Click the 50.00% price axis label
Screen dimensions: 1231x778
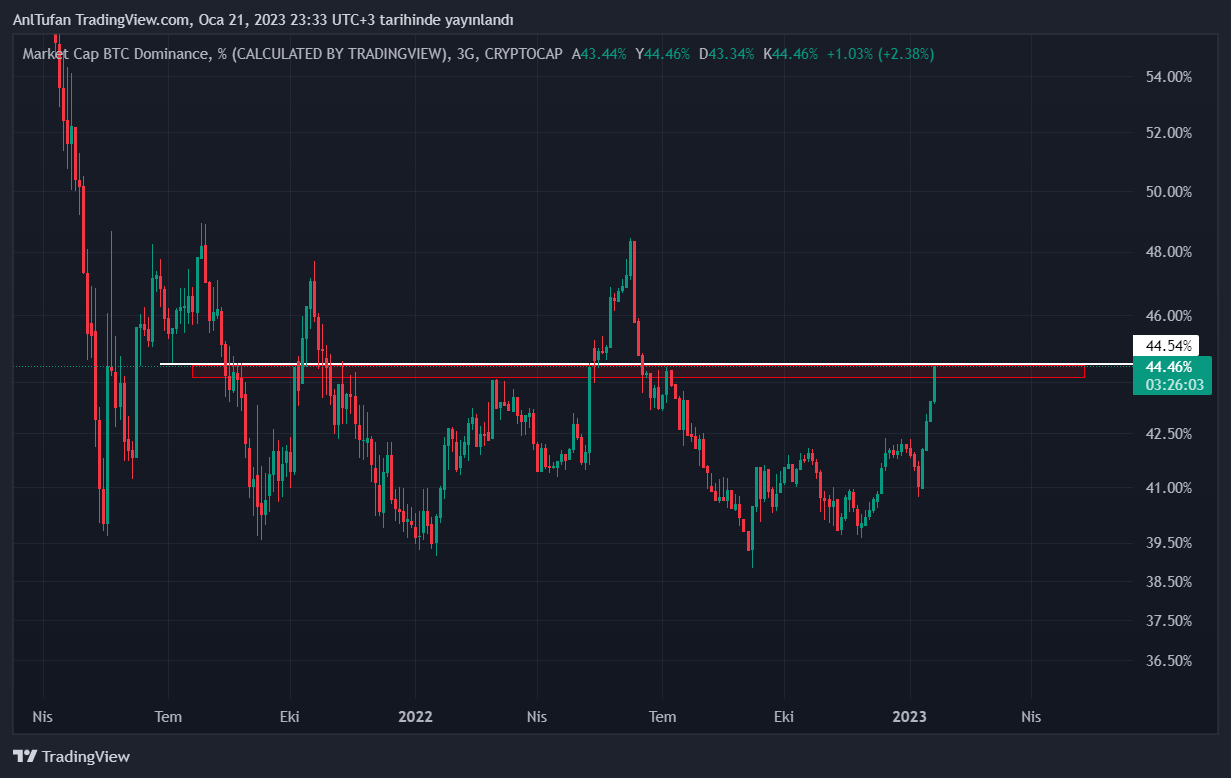click(1166, 191)
